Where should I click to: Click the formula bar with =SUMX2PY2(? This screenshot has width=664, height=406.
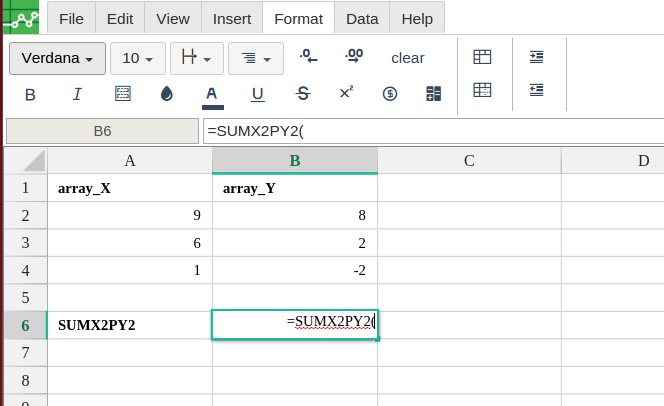(433, 131)
